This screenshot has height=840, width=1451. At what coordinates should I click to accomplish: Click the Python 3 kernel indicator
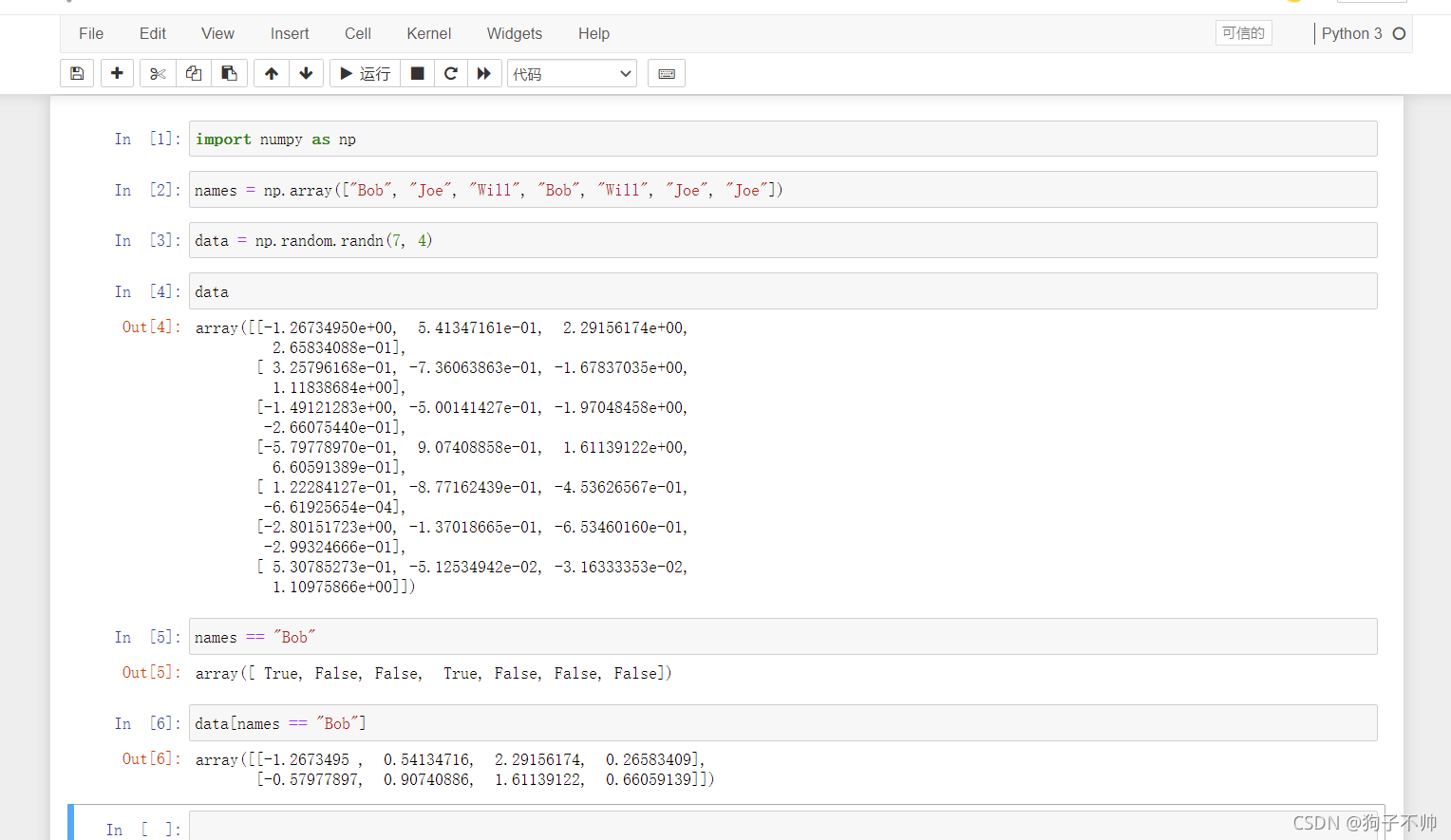(1352, 33)
